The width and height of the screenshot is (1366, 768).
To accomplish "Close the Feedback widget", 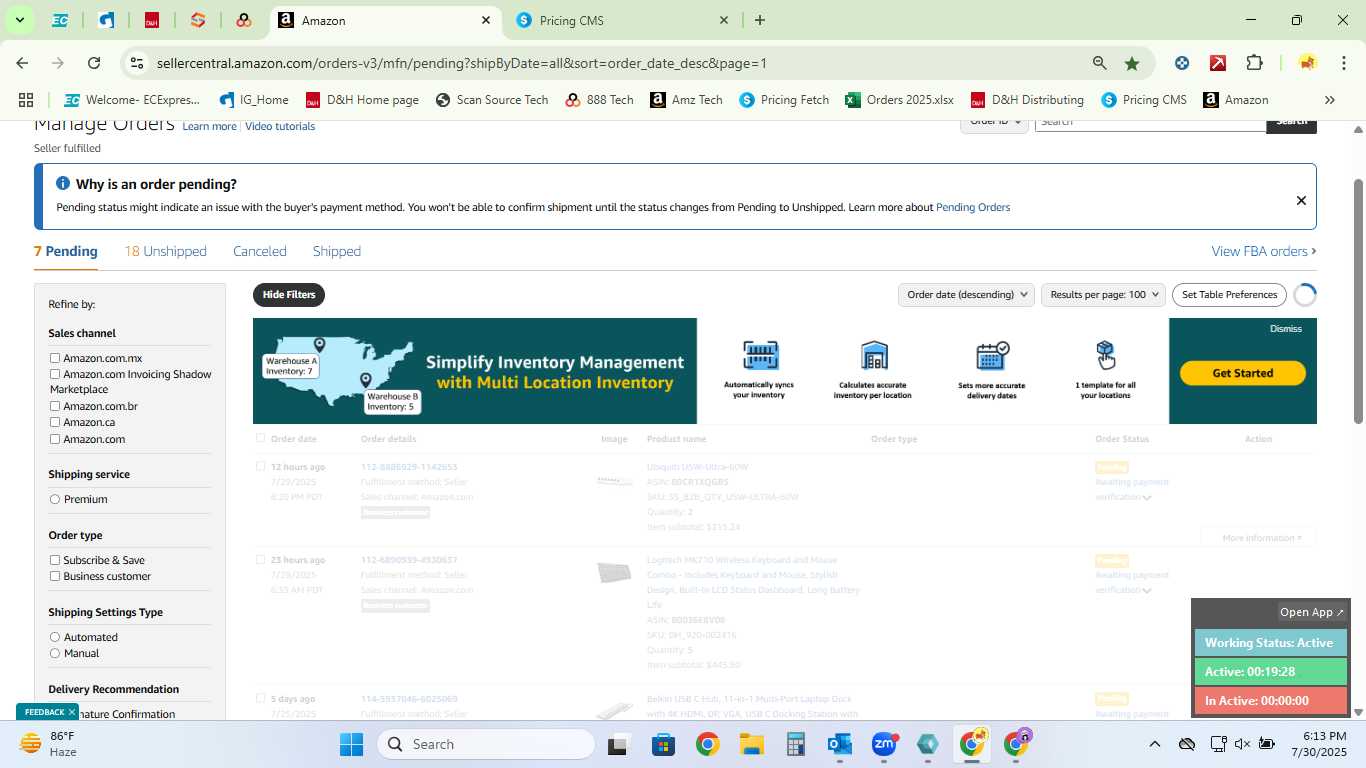I will click(72, 712).
